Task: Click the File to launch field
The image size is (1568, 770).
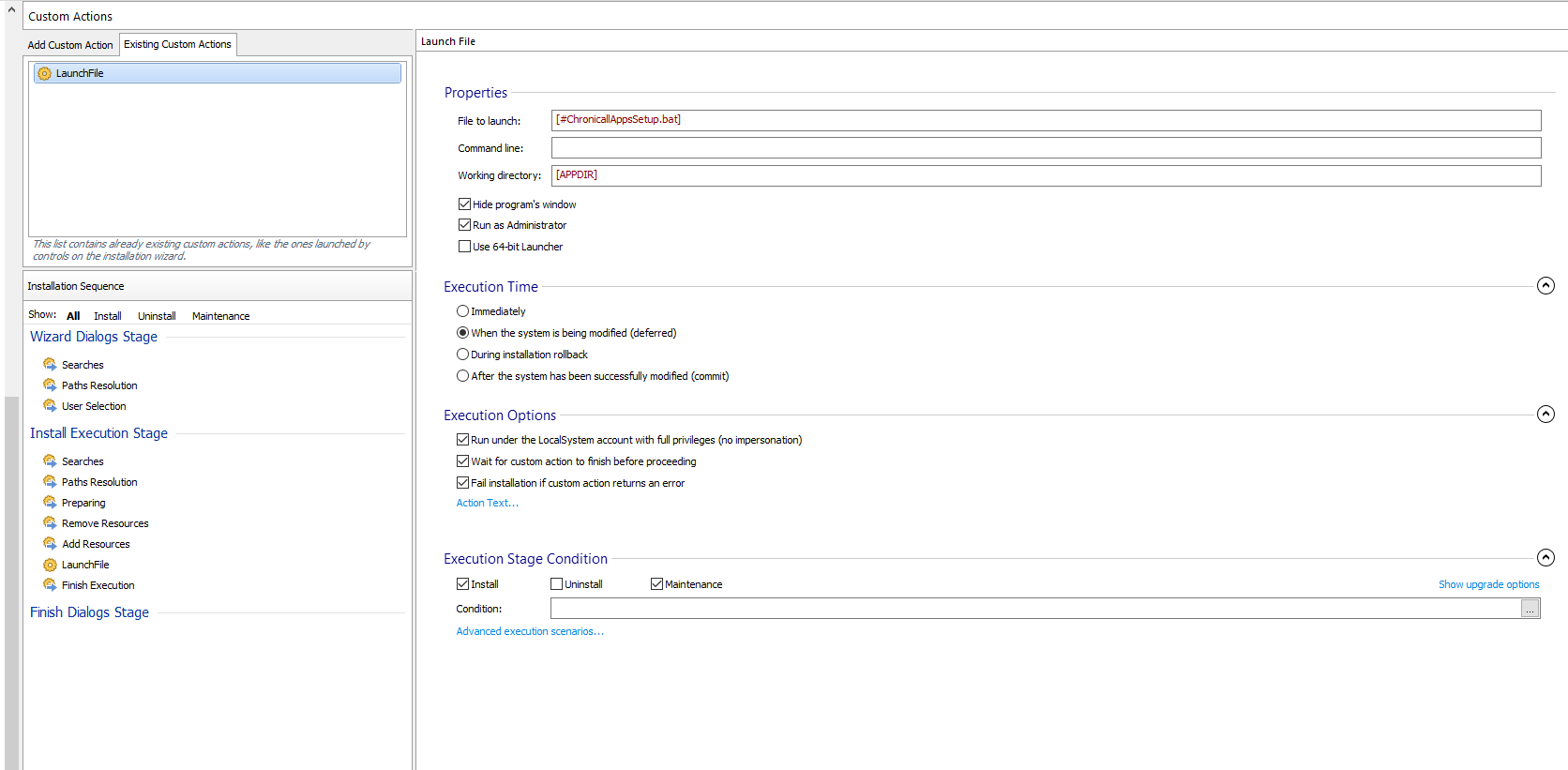Action: click(1046, 120)
